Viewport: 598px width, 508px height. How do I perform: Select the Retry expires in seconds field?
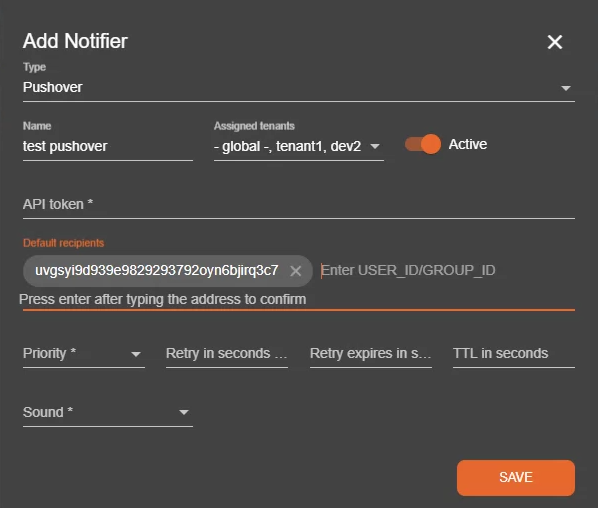[371, 354]
